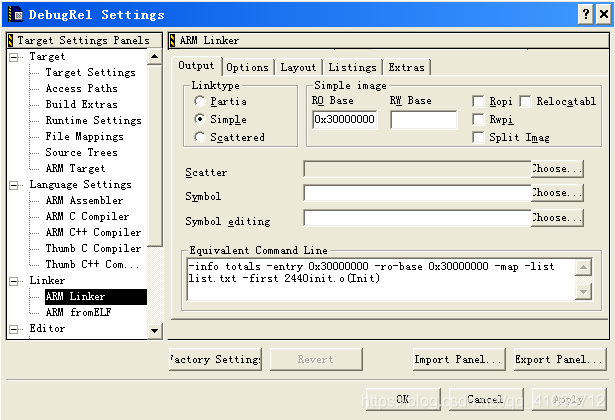The height and width of the screenshot is (420, 615).
Task: Click the Import Panel button
Action: (459, 359)
